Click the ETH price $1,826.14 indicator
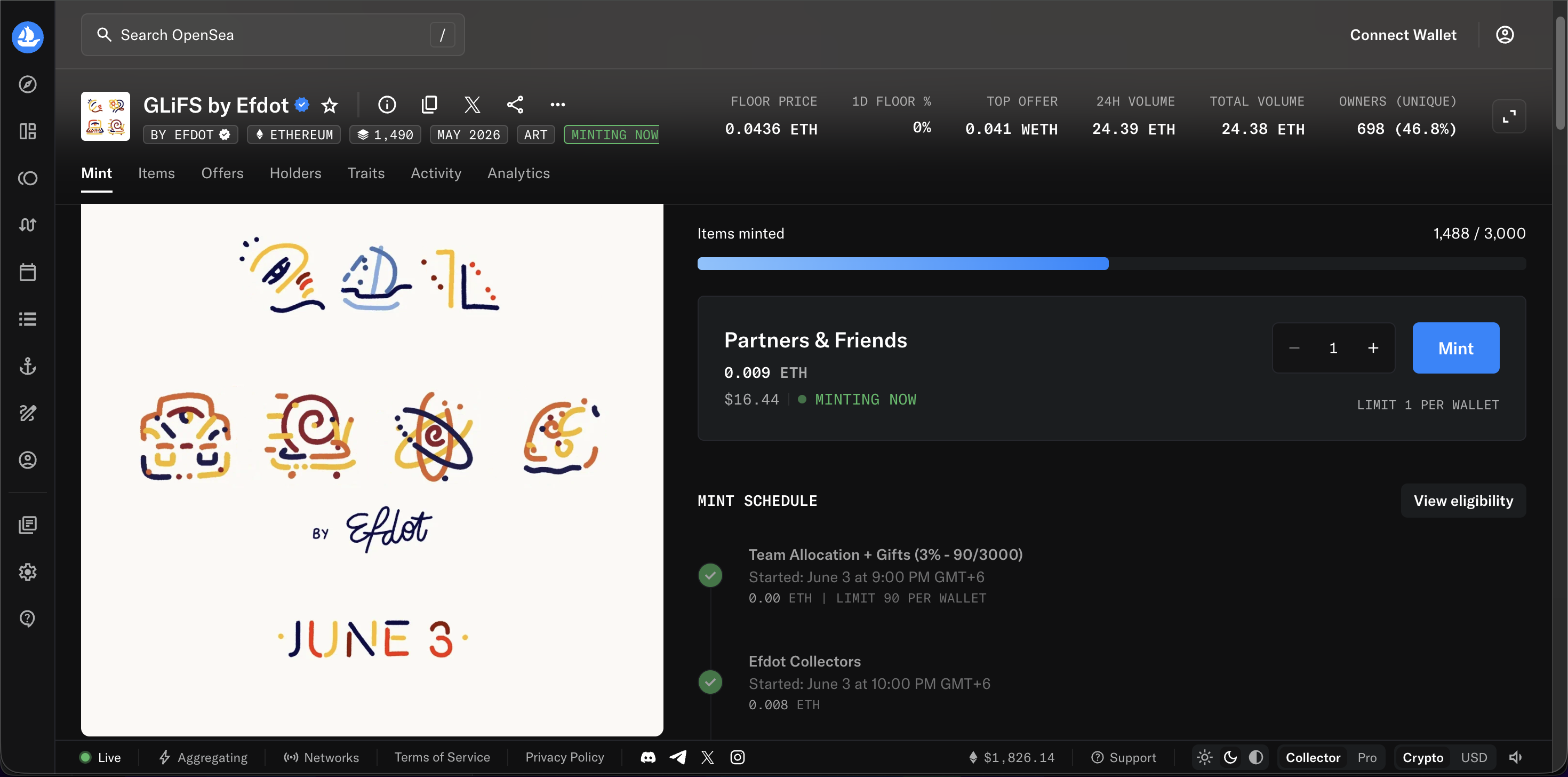The height and width of the screenshot is (777, 1568). [x=1011, y=757]
